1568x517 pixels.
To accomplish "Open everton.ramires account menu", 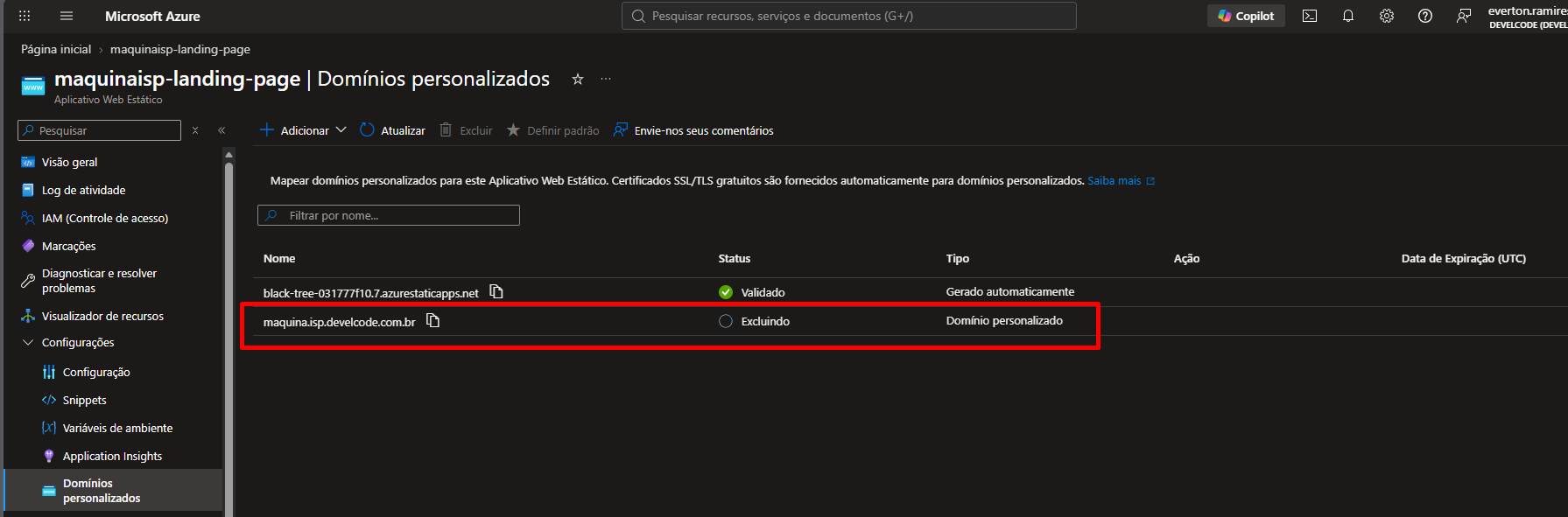I will [1528, 17].
